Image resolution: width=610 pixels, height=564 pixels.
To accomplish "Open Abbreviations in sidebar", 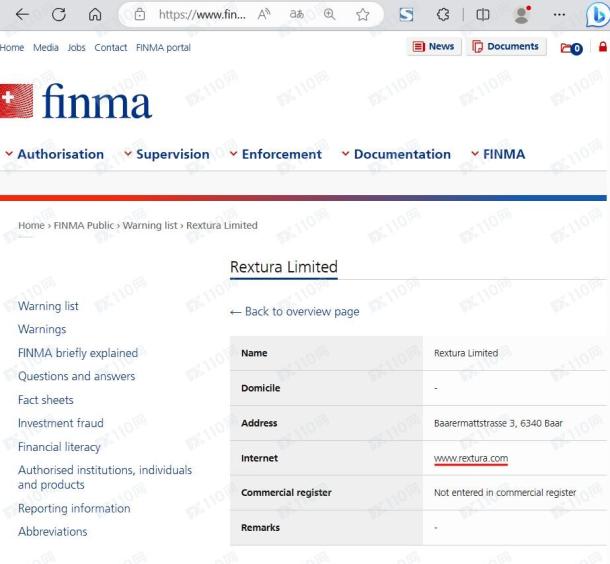I will point(53,532).
